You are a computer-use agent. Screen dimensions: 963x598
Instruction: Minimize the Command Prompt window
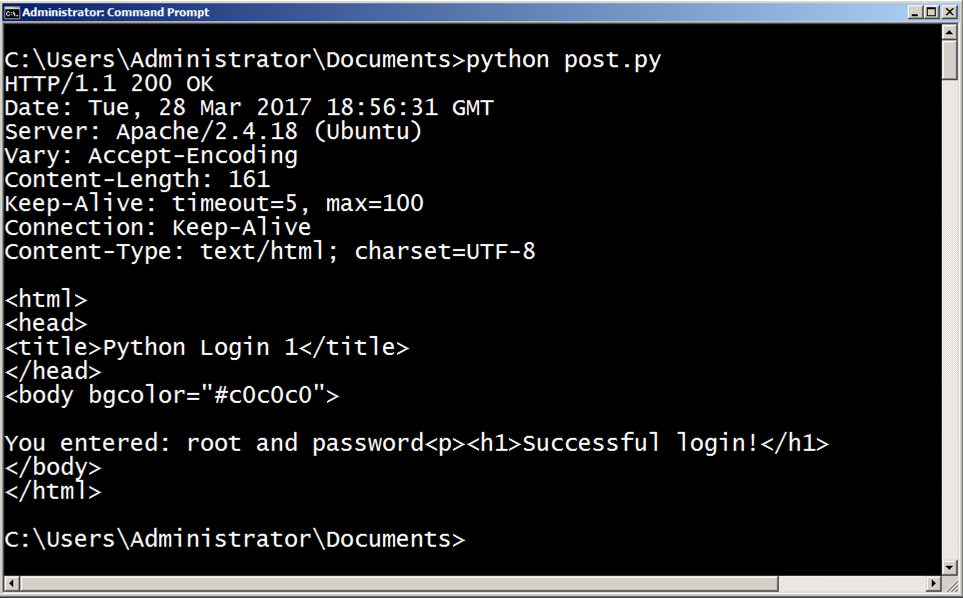(x=915, y=12)
